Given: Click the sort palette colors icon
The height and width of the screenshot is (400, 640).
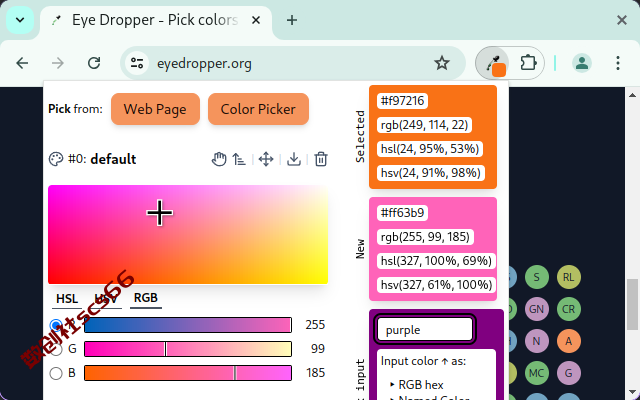Looking at the screenshot, I should (x=239, y=159).
